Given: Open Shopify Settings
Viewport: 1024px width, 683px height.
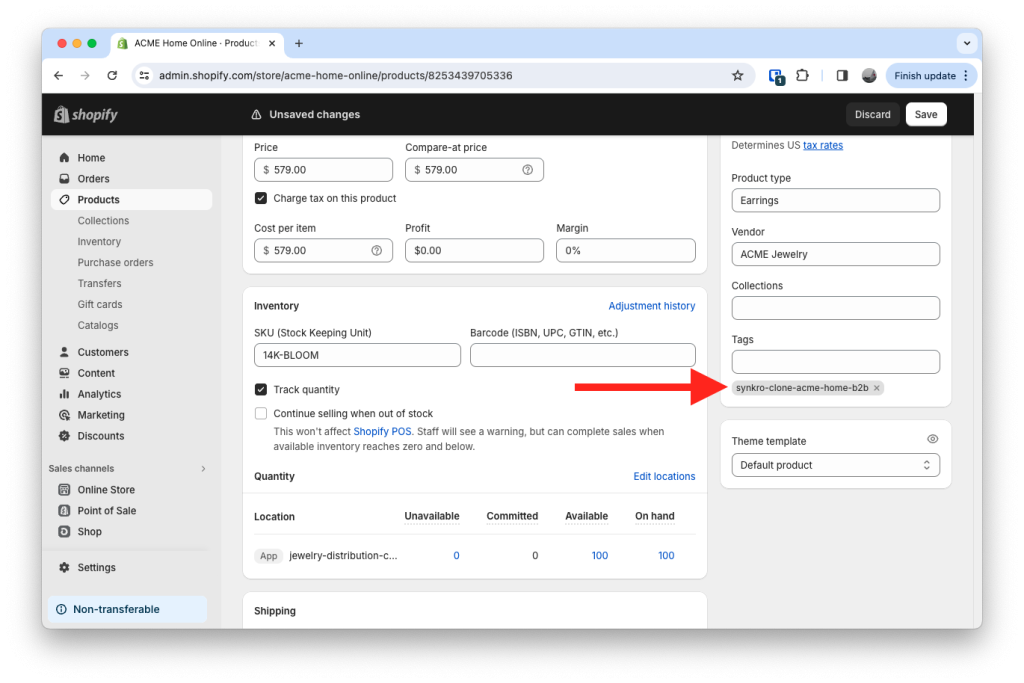Looking at the screenshot, I should point(96,567).
